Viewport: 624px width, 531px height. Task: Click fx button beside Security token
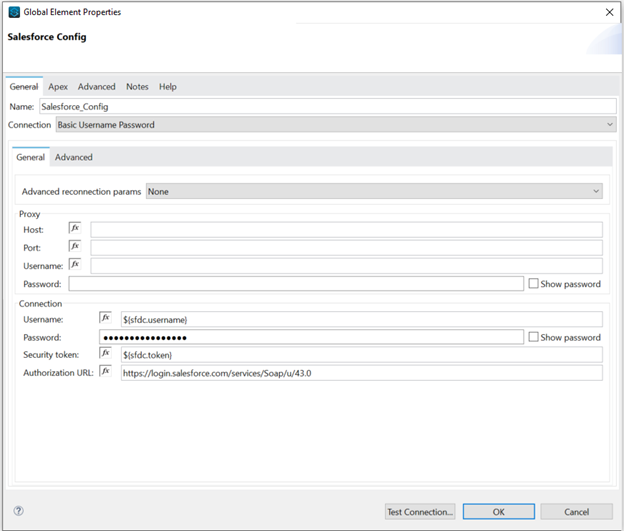[x=105, y=354]
